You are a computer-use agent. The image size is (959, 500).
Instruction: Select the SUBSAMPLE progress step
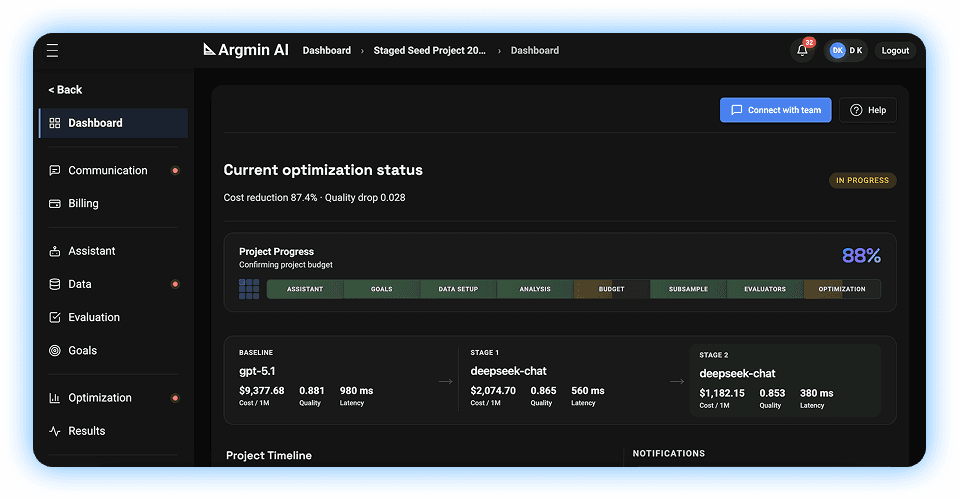(688, 289)
